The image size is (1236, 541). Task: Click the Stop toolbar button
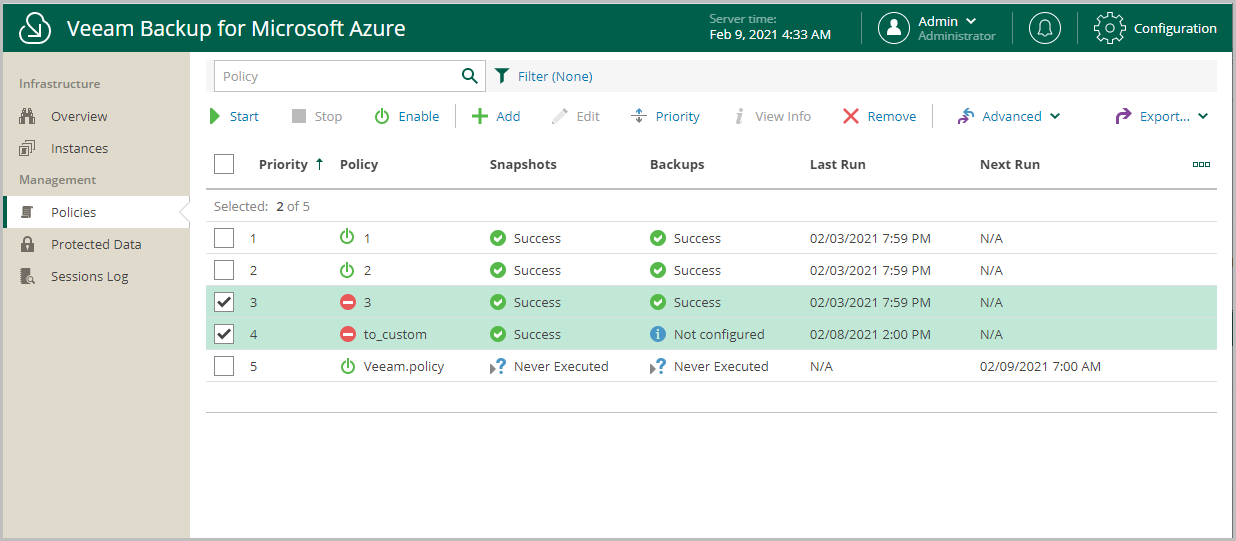pos(317,116)
